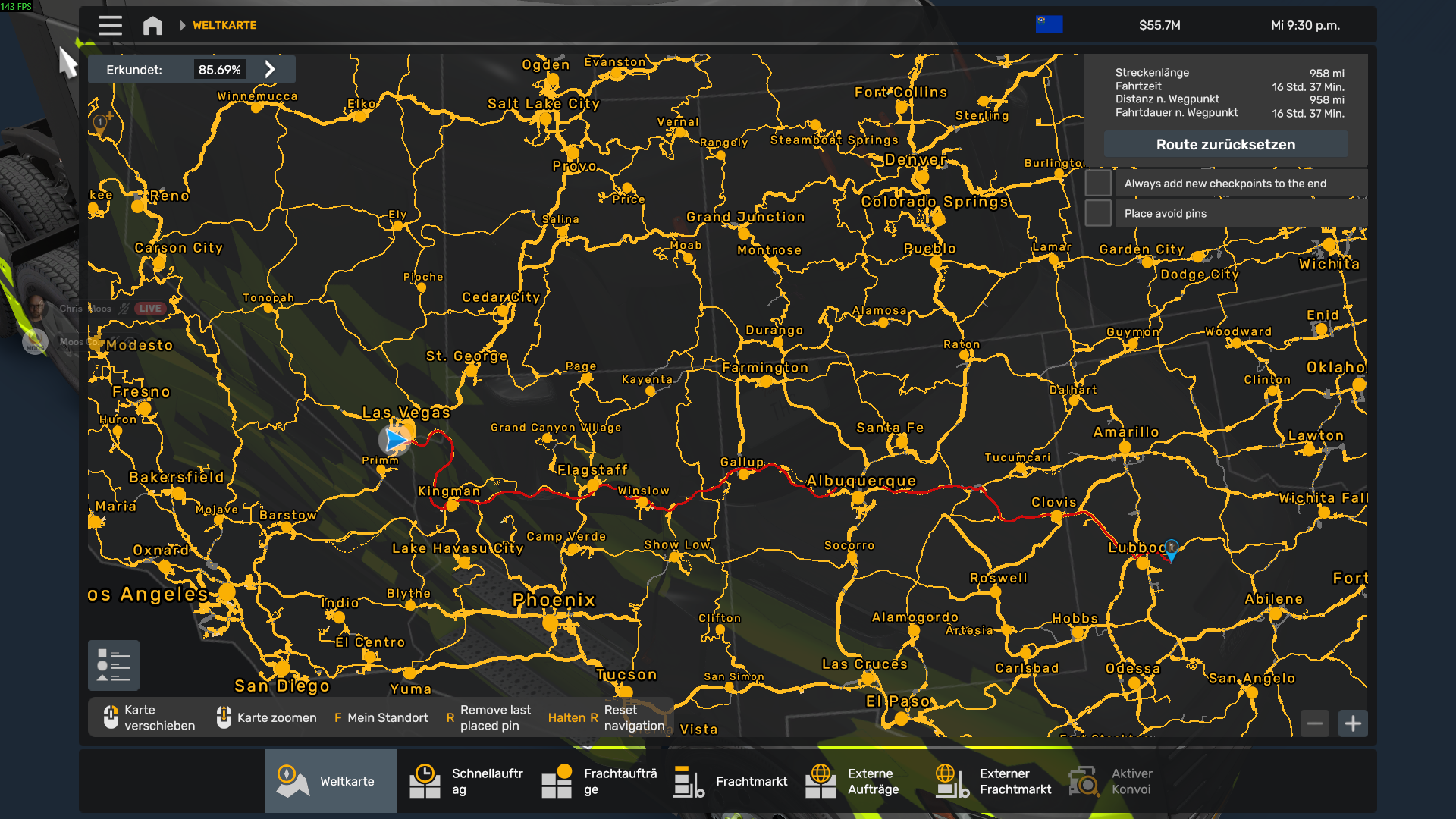Open the map legend list icon
The width and height of the screenshot is (1456, 819).
coord(114,665)
